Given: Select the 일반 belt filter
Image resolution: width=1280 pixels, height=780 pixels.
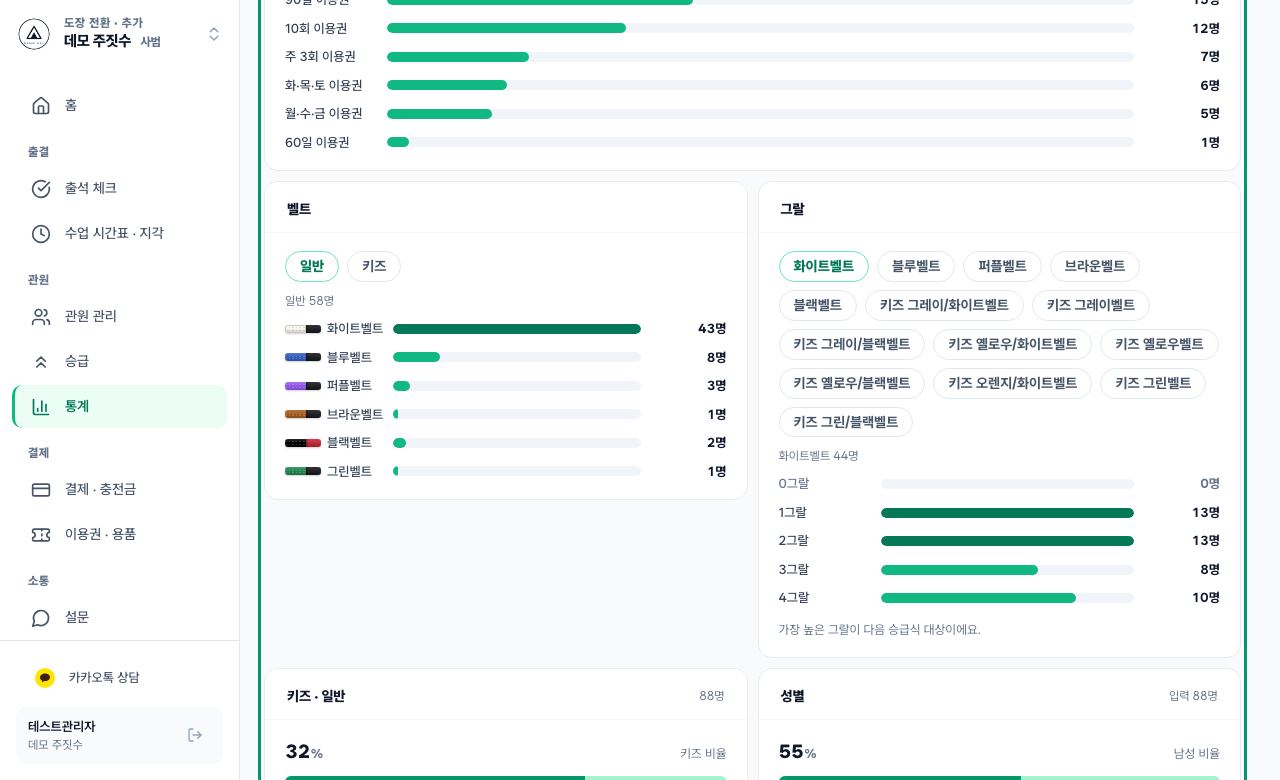Looking at the screenshot, I should pos(312,266).
